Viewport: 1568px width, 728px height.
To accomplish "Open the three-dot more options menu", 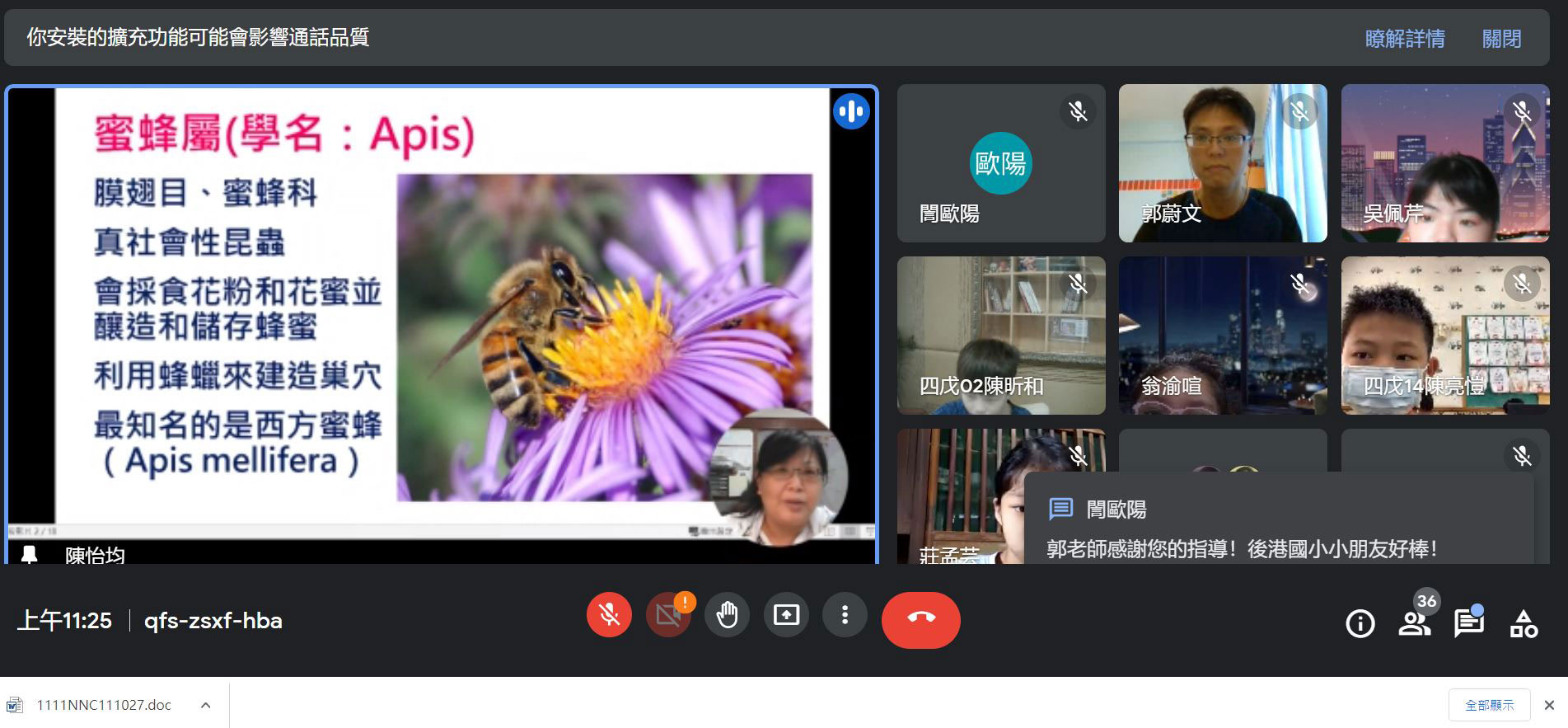I will click(845, 615).
